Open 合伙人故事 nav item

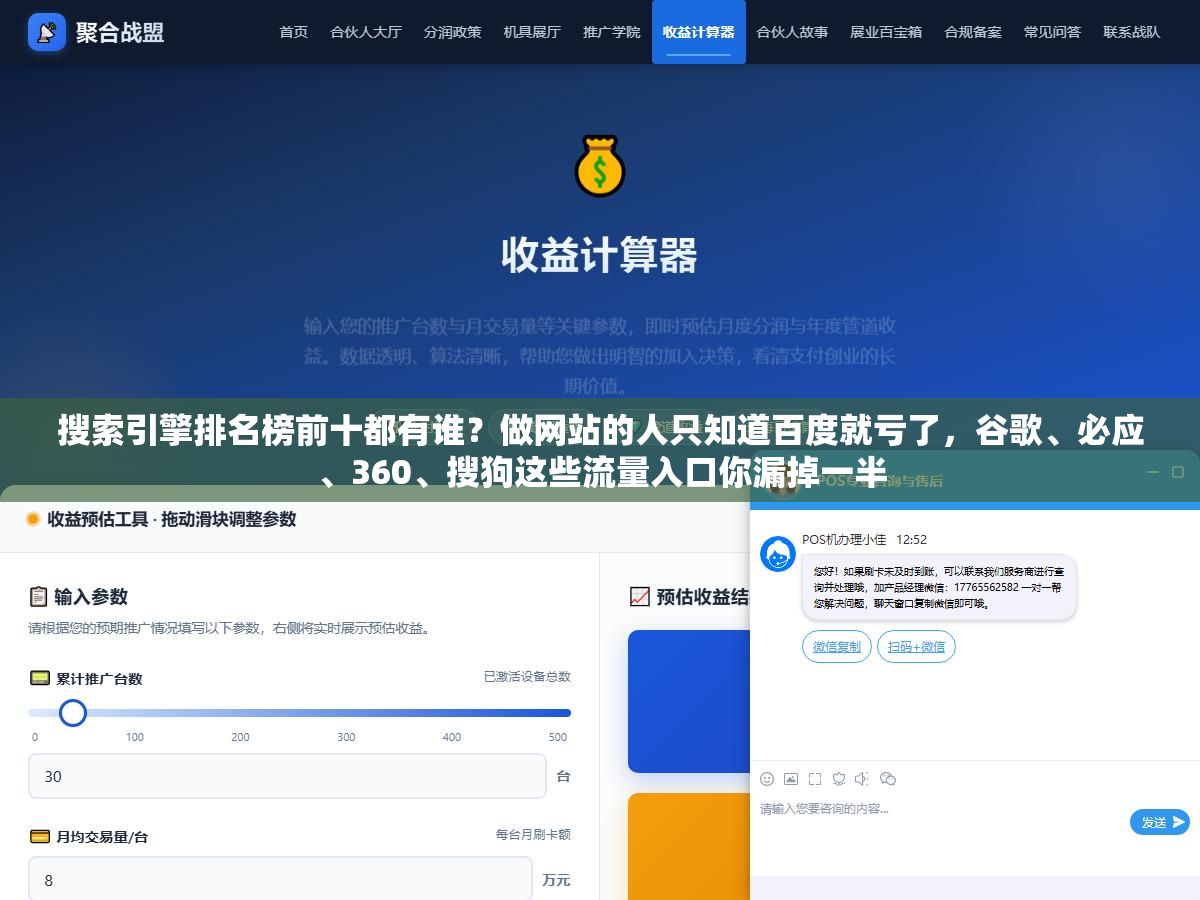(792, 32)
